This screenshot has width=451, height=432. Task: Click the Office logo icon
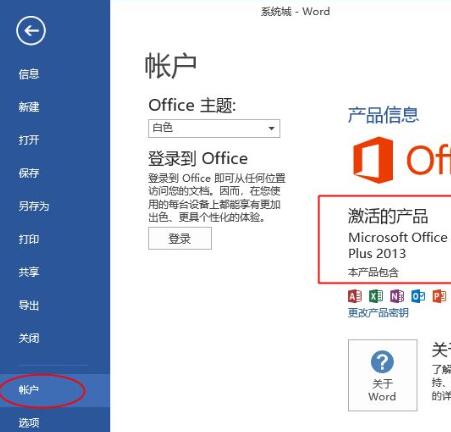[x=373, y=160]
